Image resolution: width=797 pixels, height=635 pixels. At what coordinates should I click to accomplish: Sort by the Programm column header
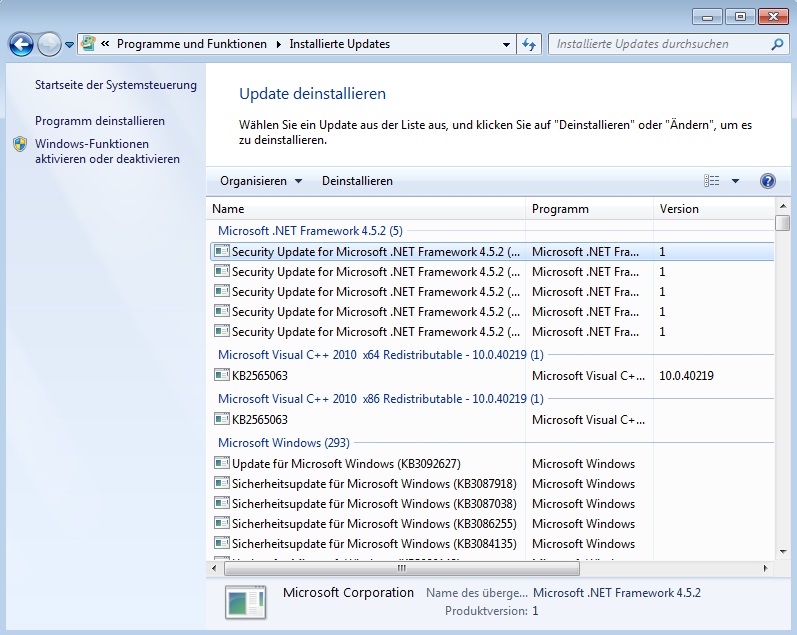(589, 209)
